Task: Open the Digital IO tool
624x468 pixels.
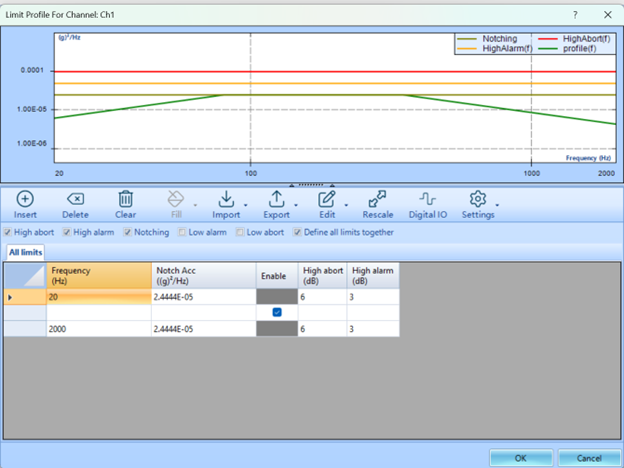Action: (428, 199)
